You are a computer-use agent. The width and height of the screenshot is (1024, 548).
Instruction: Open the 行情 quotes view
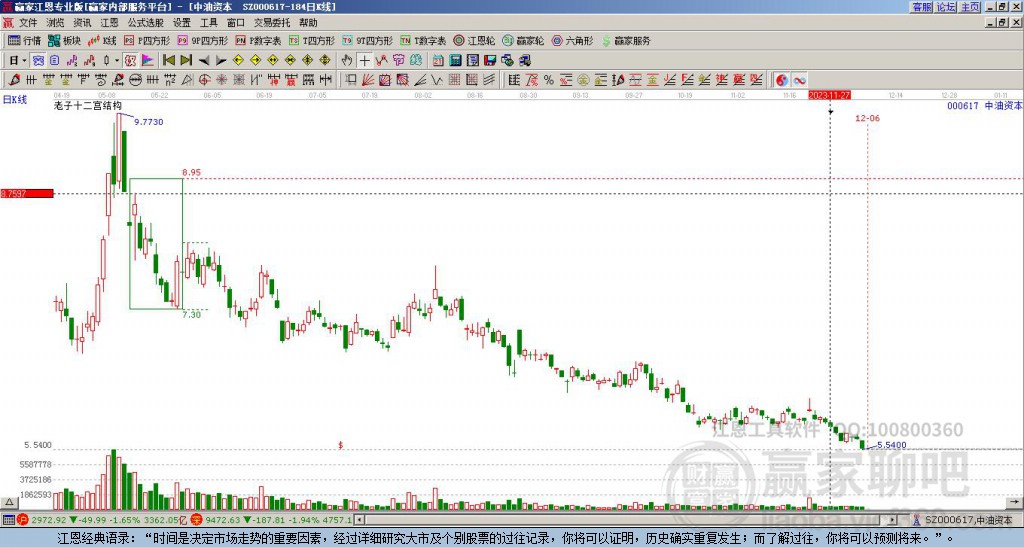(x=25, y=40)
